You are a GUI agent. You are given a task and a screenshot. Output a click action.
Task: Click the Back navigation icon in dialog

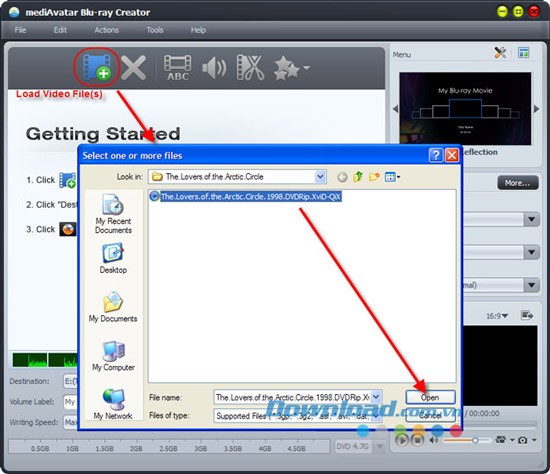342,177
